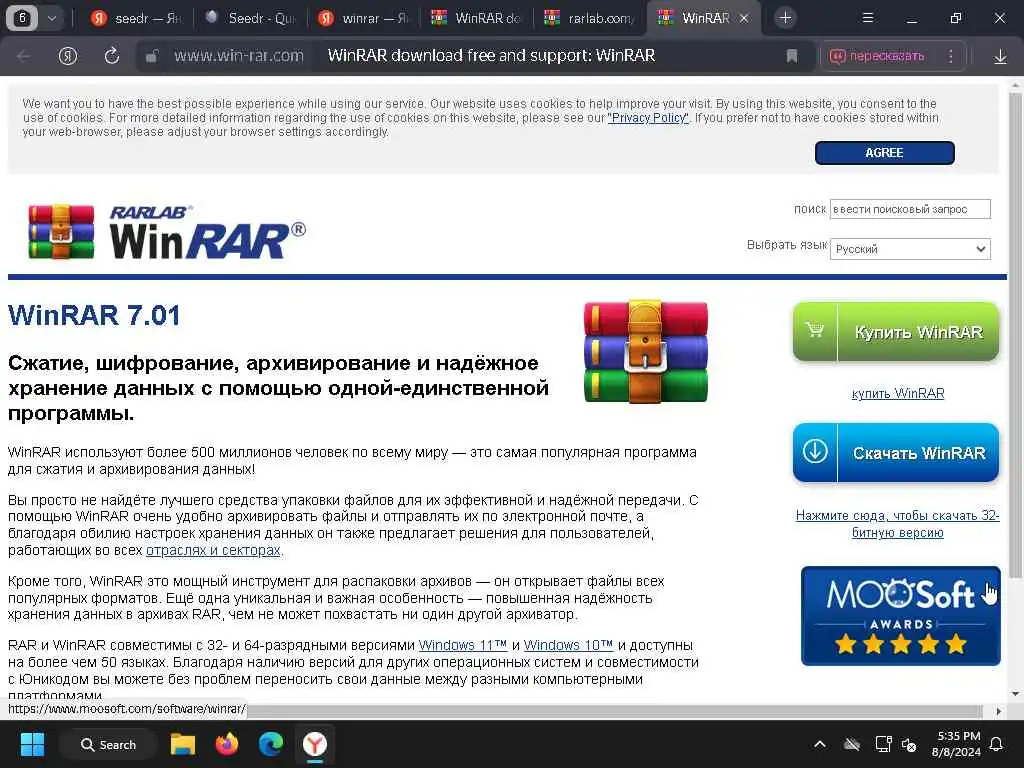Switch to the 'Seedr - Qu' tab

pos(250,18)
